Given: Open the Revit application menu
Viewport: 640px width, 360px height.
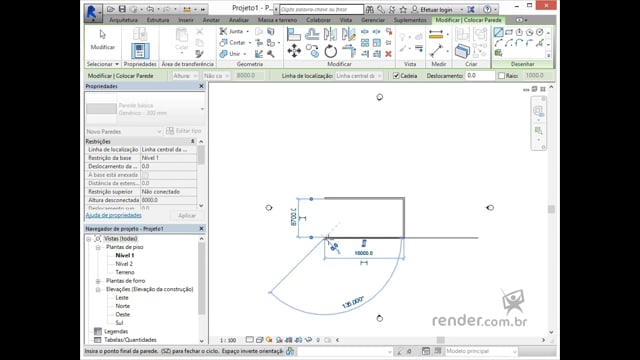Looking at the screenshot, I should click(x=93, y=12).
